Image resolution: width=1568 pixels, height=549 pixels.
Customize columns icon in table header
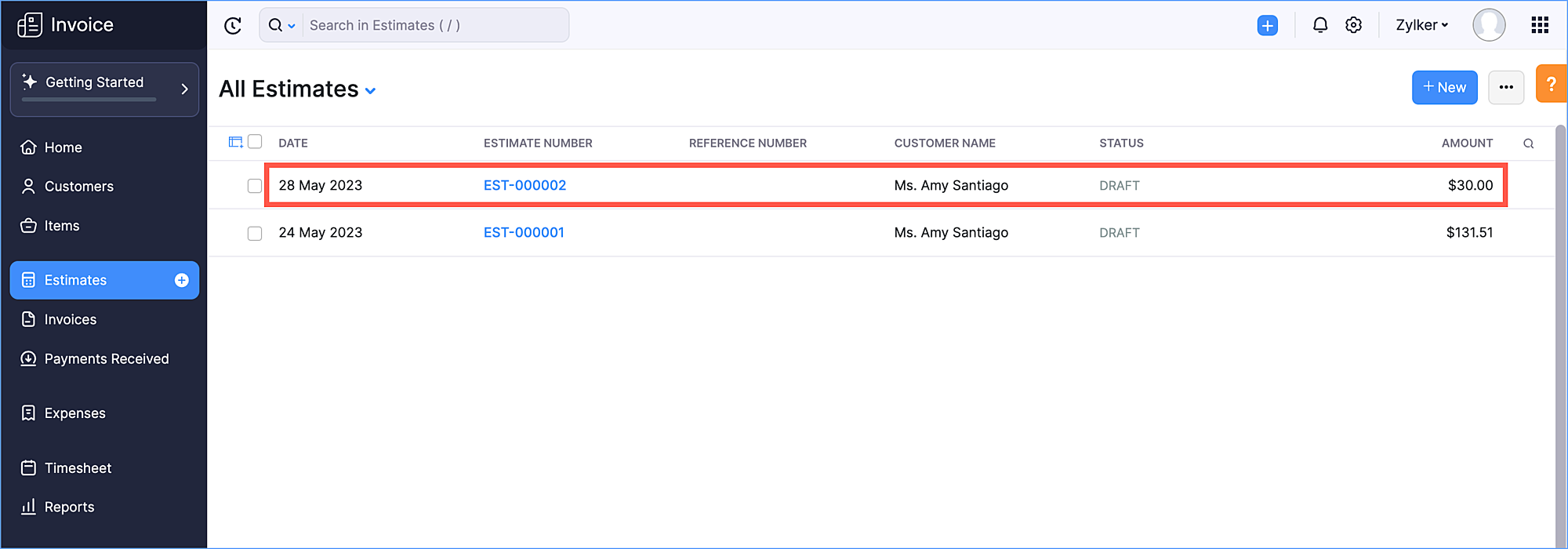pyautogui.click(x=235, y=142)
